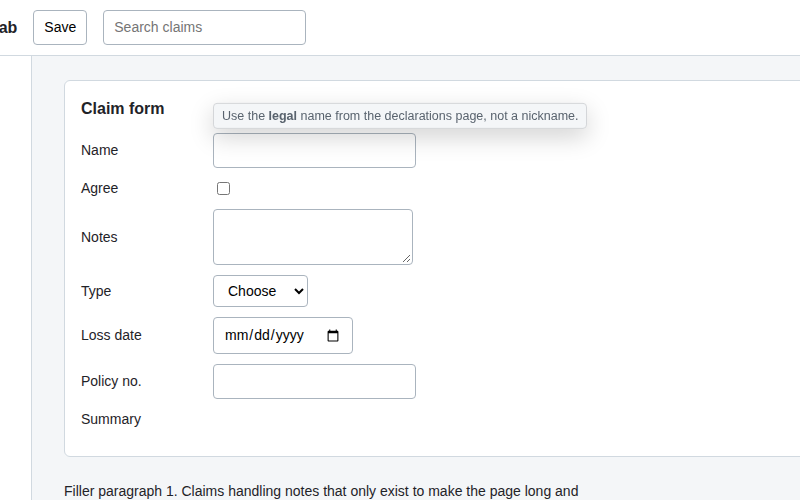Image resolution: width=800 pixels, height=500 pixels.
Task: Click the Claim form heading
Action: 122,108
